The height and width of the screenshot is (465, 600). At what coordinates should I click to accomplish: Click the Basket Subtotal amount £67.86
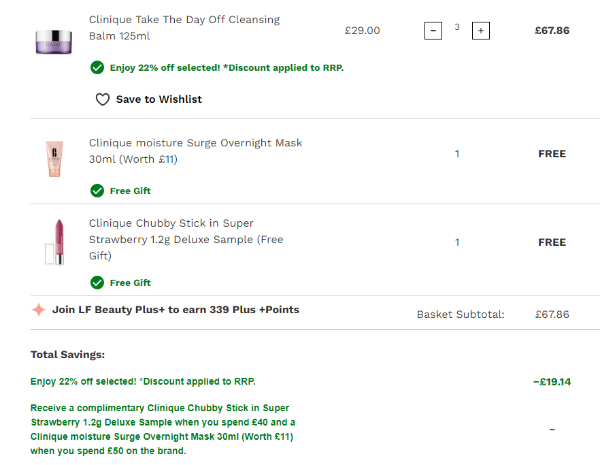[551, 314]
